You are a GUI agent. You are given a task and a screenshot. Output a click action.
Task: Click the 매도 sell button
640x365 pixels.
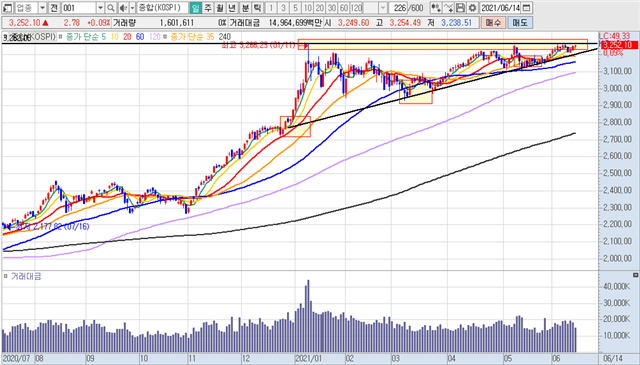(x=520, y=23)
